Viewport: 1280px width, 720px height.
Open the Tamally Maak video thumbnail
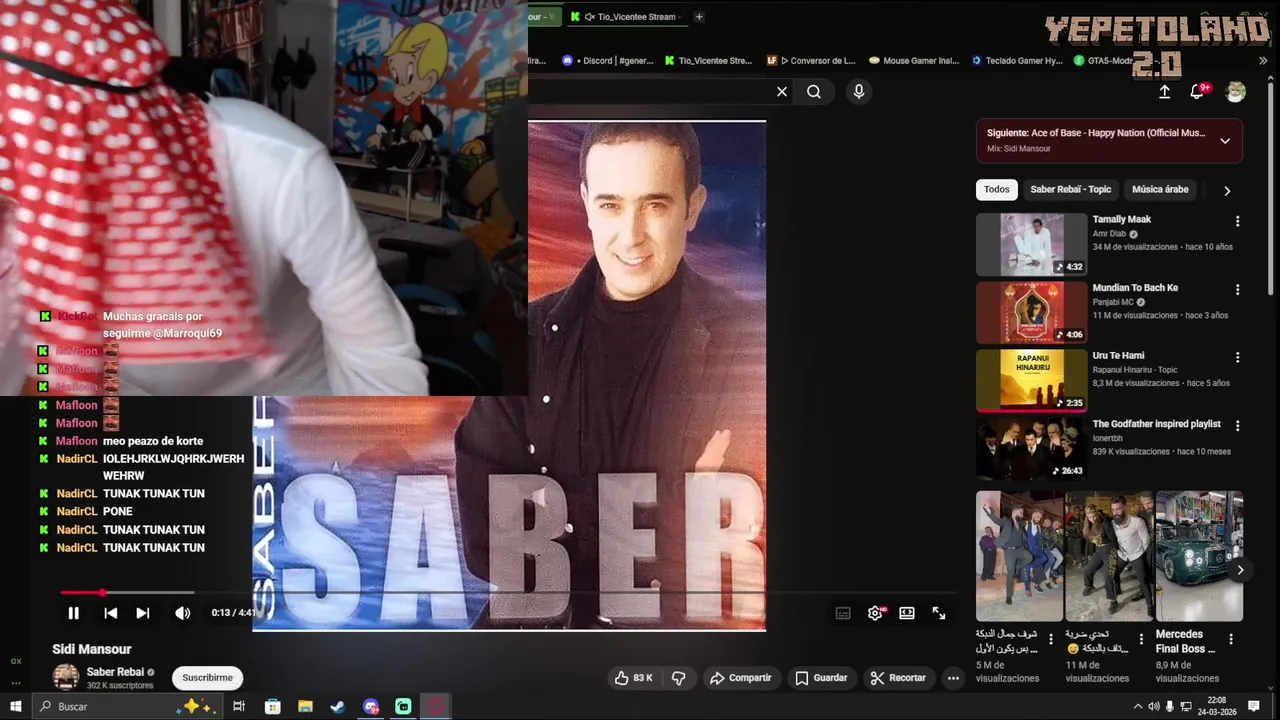1031,244
